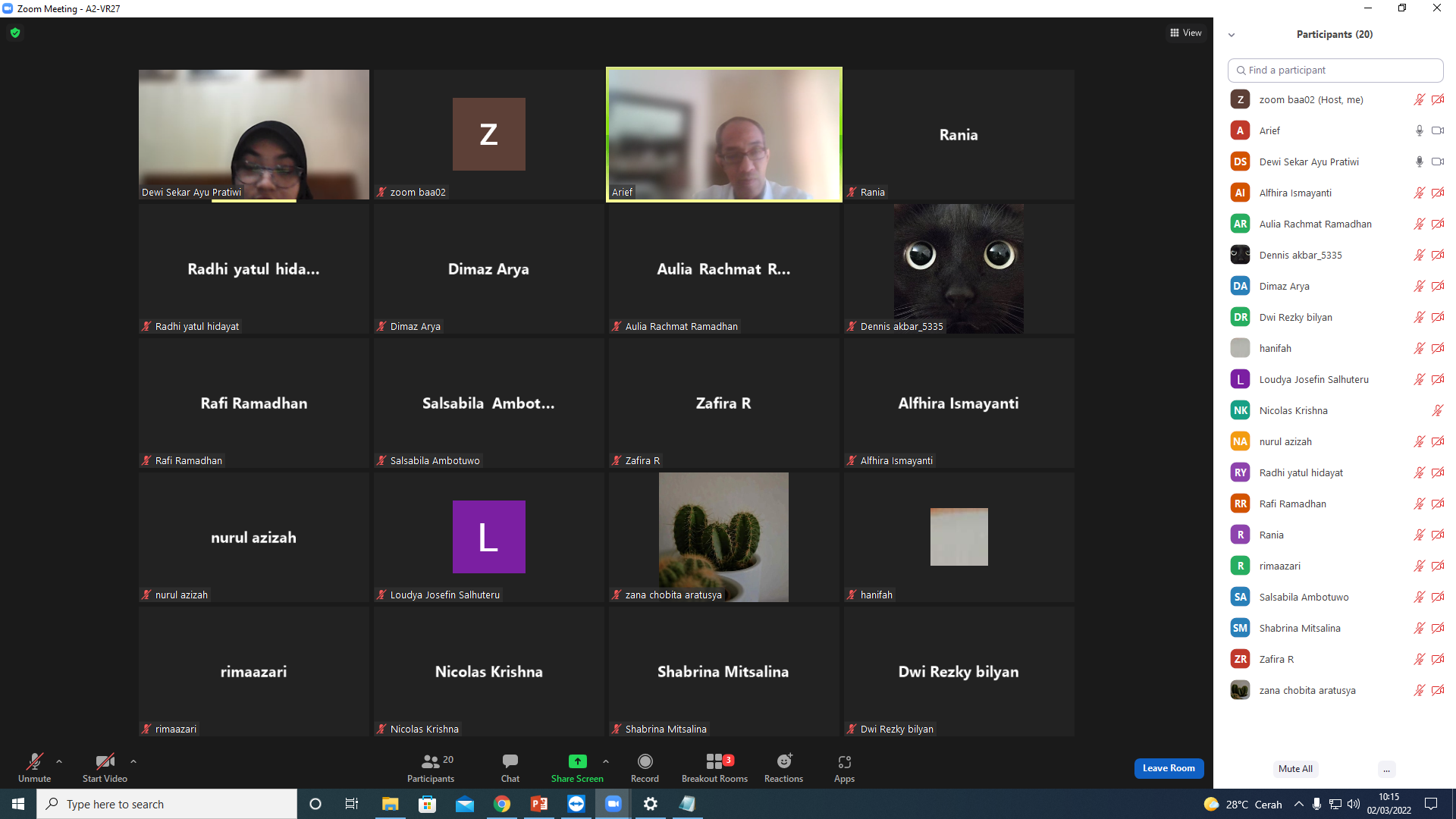1456x819 pixels.
Task: Open TeamViewer from the taskbar
Action: tap(576, 804)
